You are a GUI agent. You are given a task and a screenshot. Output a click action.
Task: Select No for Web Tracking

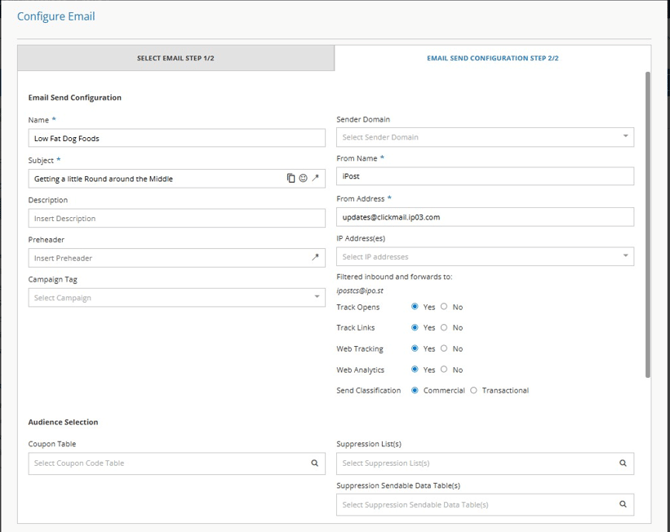[444, 348]
